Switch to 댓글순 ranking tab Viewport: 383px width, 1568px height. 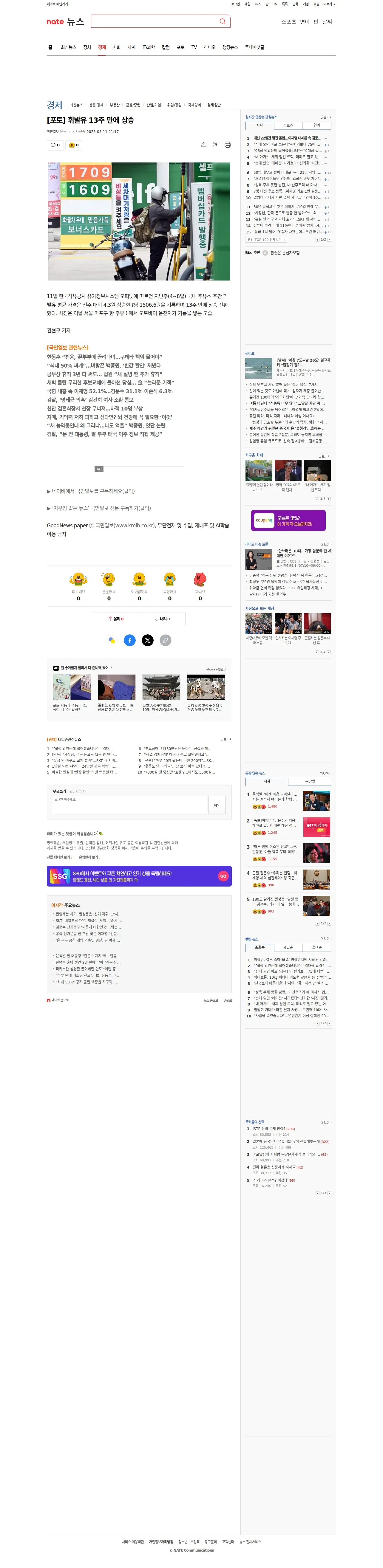288,948
